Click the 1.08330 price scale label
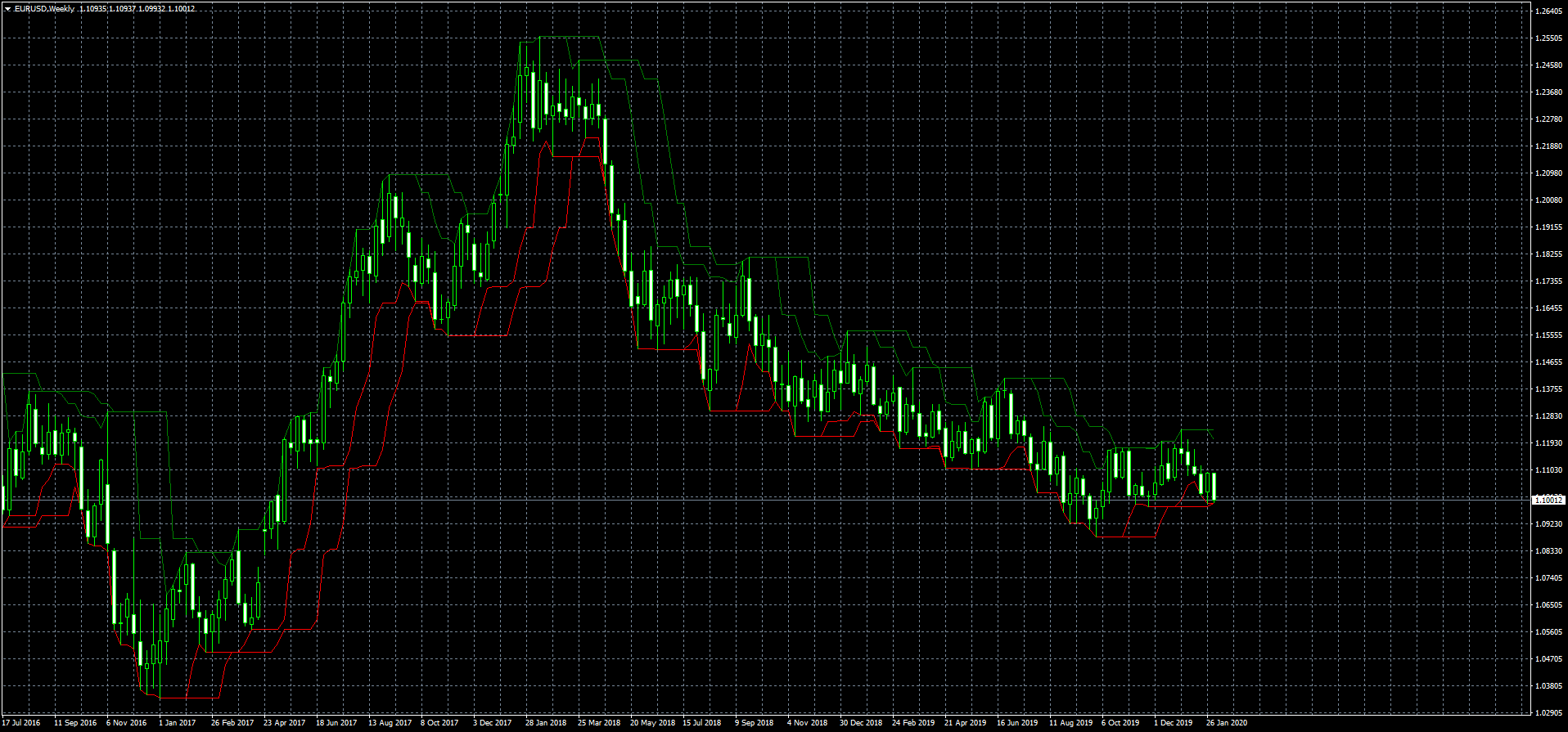 tap(1549, 551)
